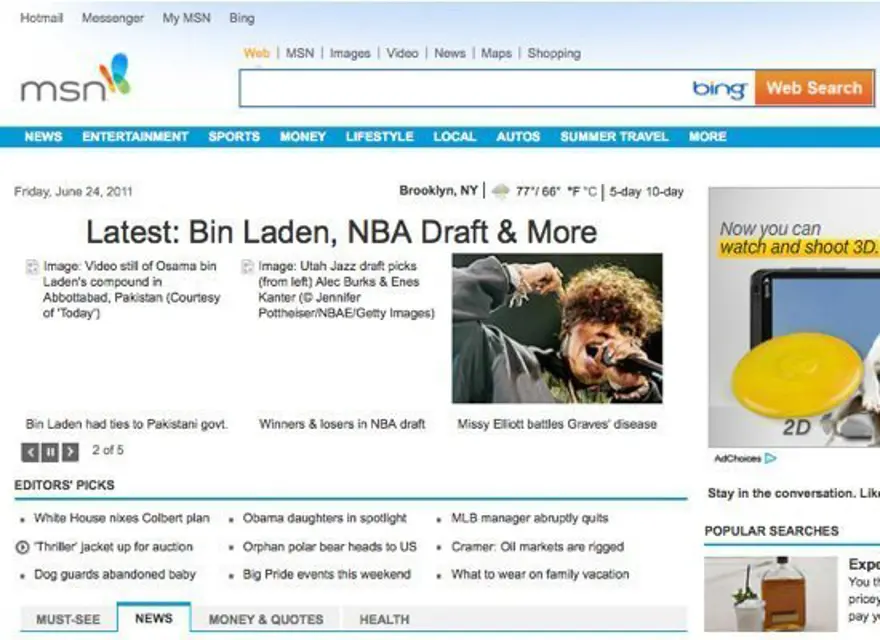This screenshot has width=880, height=640.
Task: Open 'Cramer: Oil markets are rigged'
Action: click(x=538, y=547)
